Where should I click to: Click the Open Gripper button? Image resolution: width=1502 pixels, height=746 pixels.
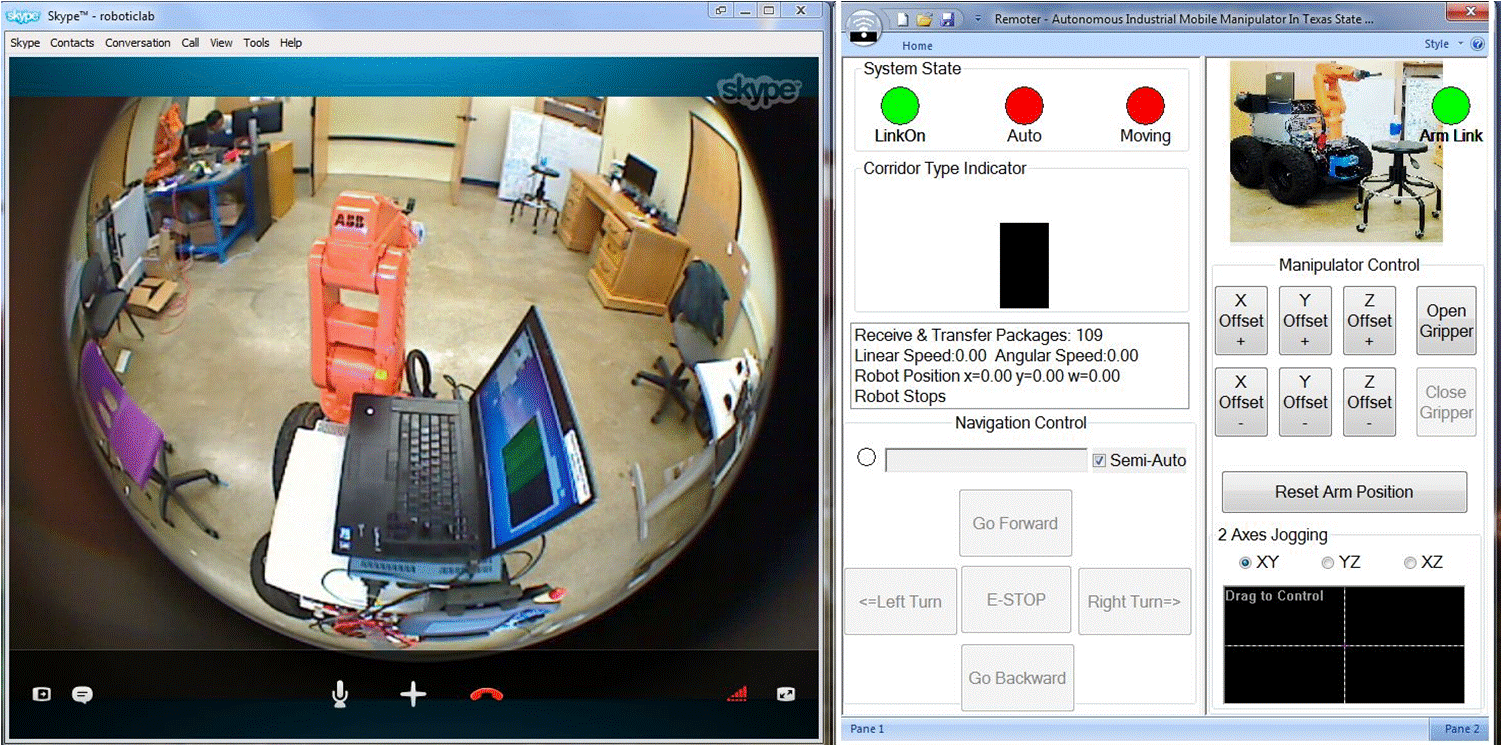click(x=1446, y=321)
